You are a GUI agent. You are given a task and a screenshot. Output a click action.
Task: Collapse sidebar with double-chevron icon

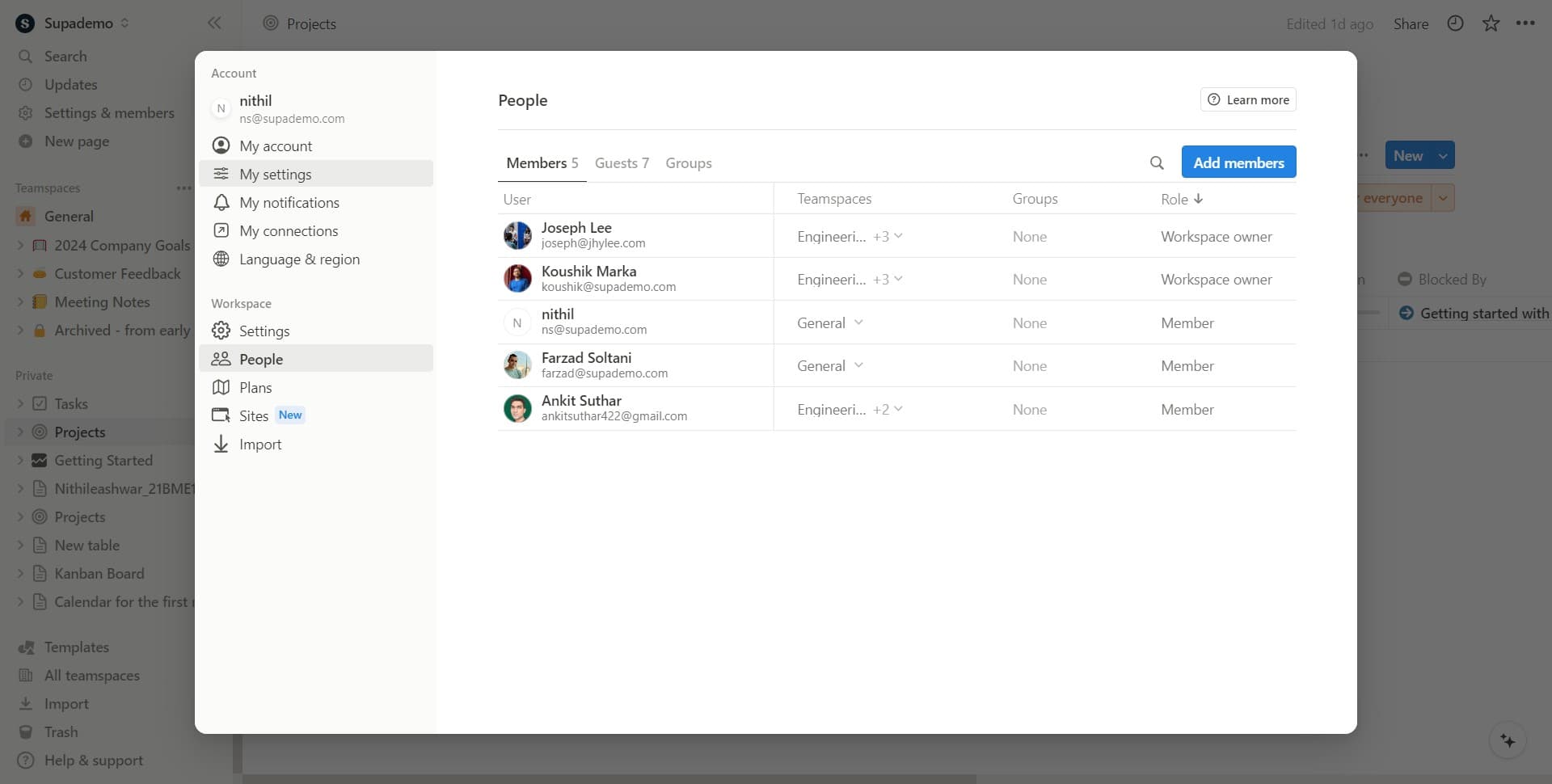214,23
